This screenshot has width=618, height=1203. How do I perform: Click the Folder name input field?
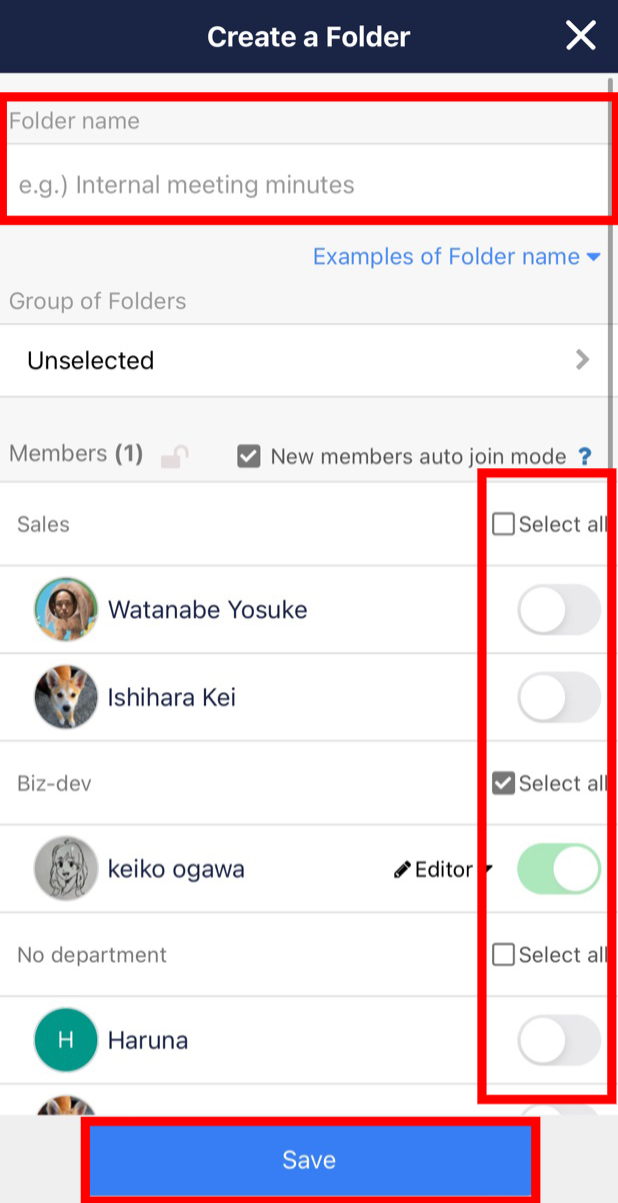click(308, 185)
